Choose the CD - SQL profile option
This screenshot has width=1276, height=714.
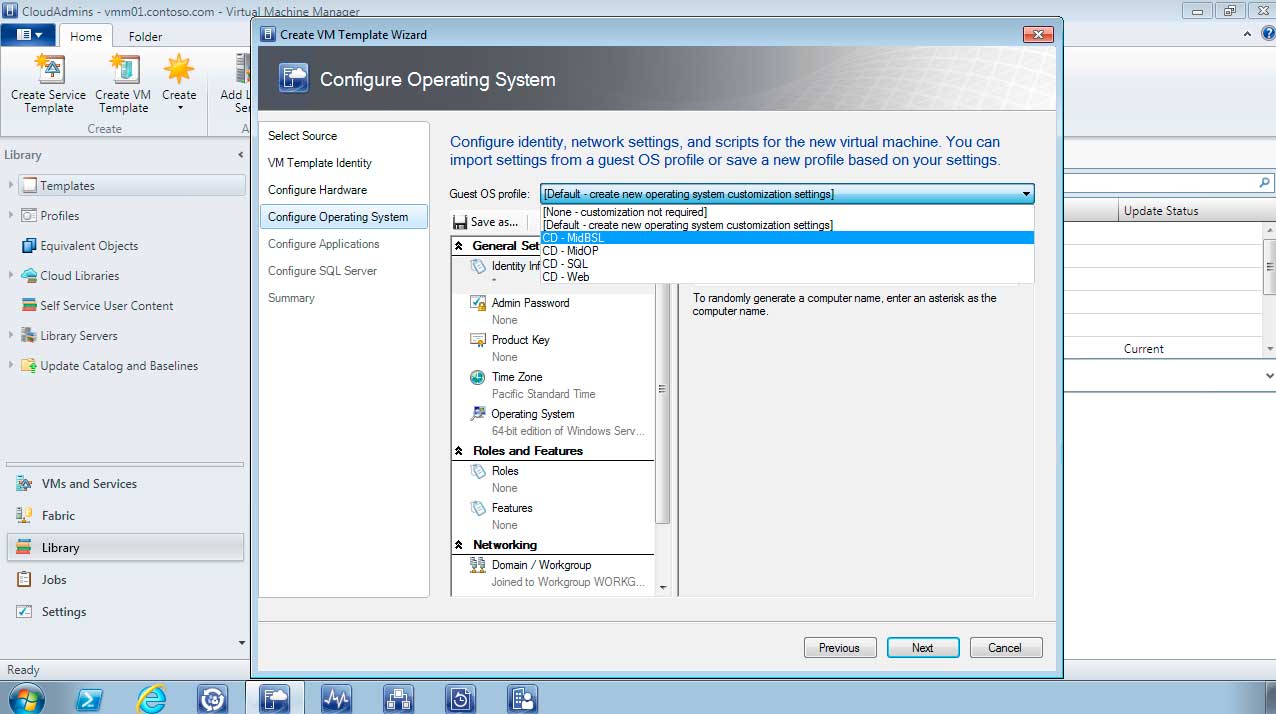click(x=787, y=264)
